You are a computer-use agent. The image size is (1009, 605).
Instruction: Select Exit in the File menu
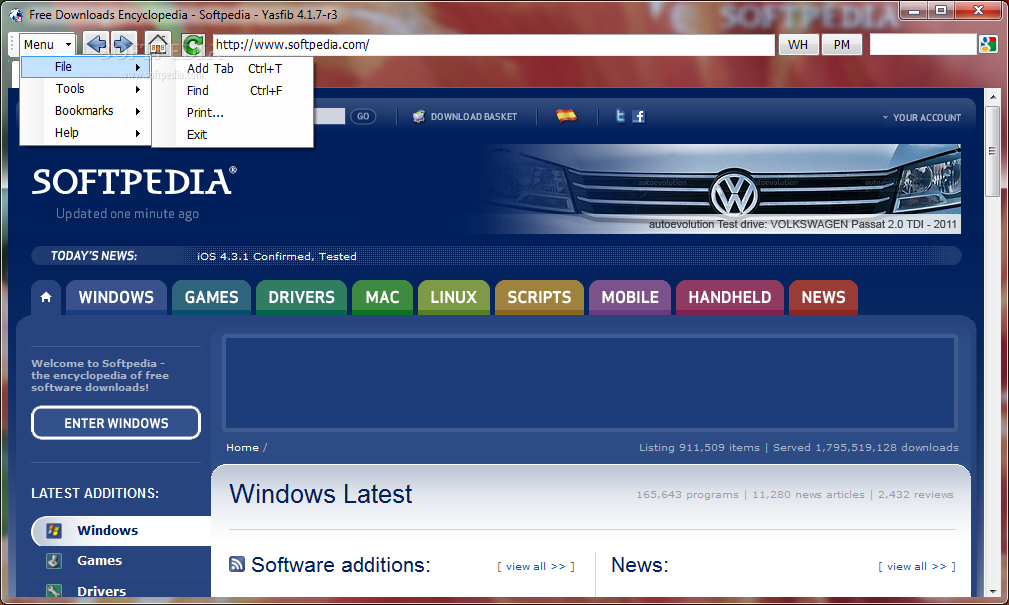click(x=233, y=135)
